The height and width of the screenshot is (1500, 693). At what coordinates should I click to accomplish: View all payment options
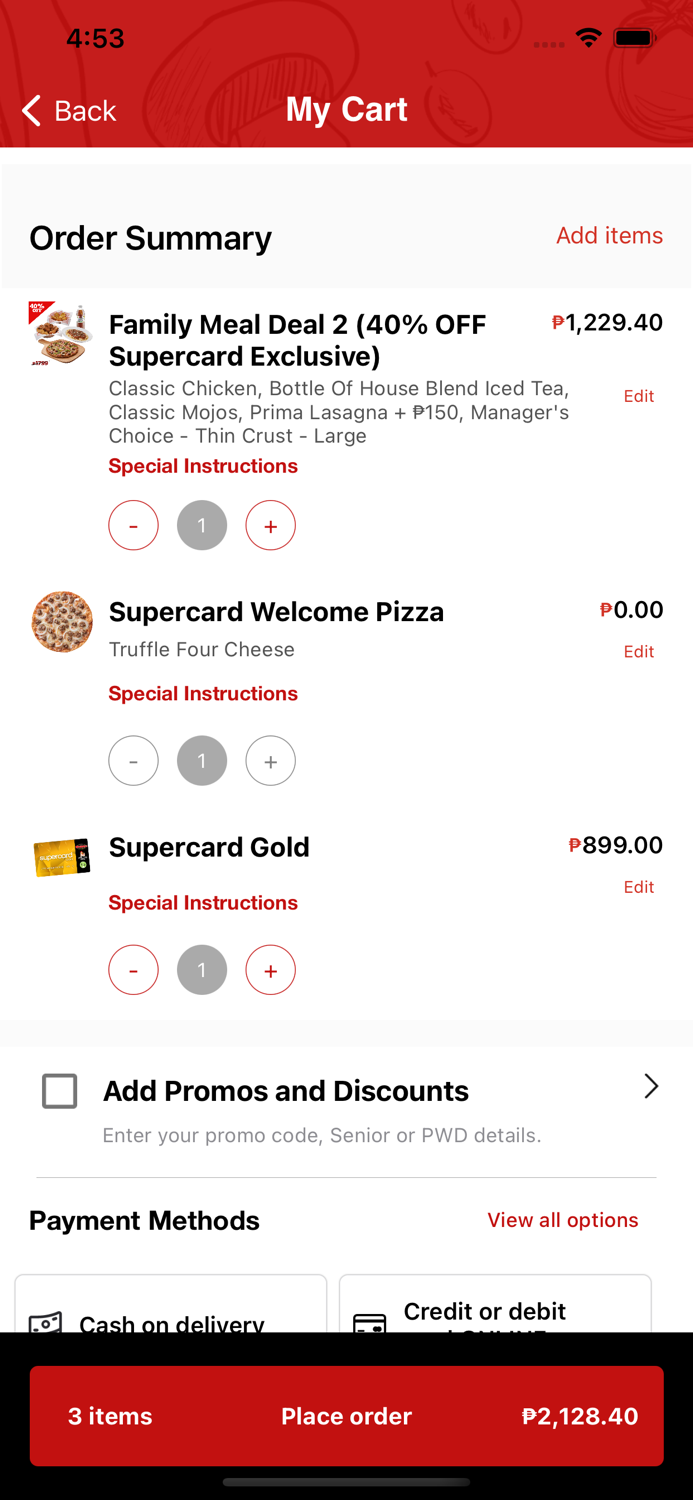(563, 1220)
